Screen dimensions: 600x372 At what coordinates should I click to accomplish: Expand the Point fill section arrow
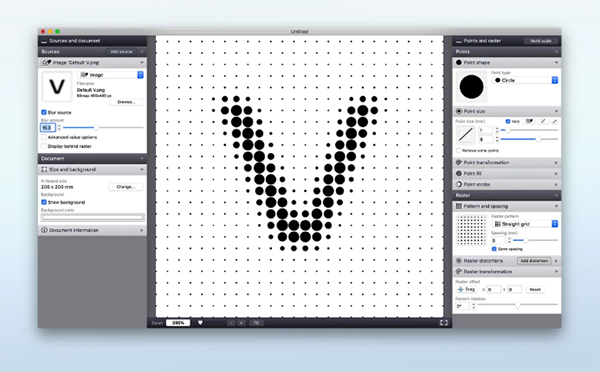(556, 173)
